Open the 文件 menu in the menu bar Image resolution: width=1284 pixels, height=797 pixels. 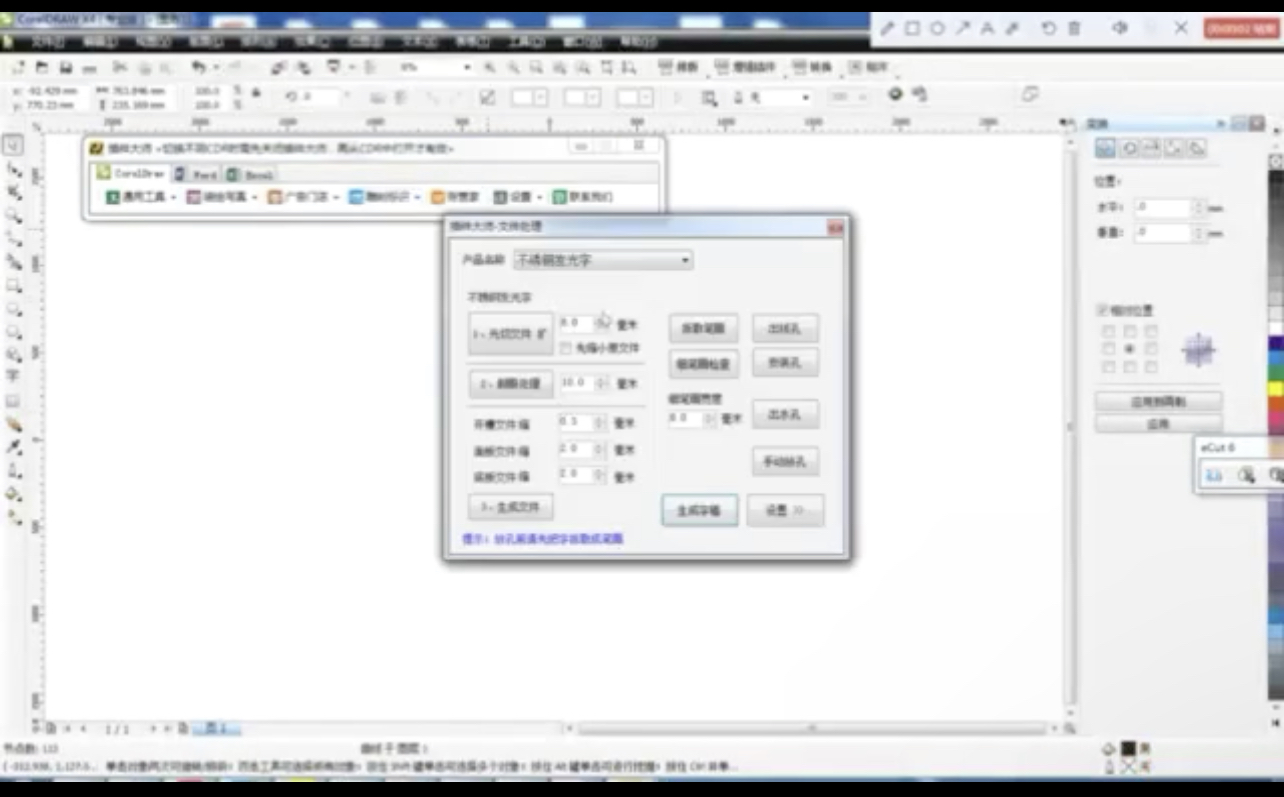(x=46, y=42)
